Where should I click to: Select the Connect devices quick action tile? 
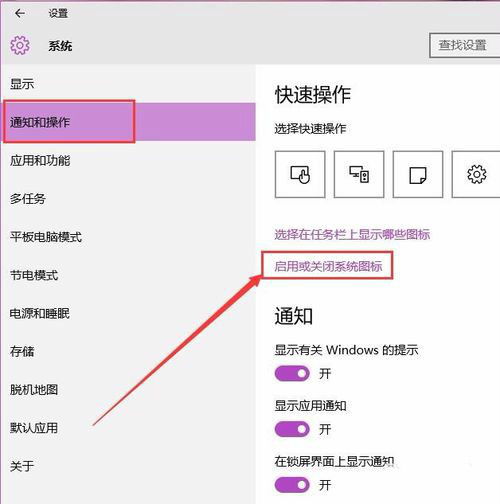[x=359, y=174]
